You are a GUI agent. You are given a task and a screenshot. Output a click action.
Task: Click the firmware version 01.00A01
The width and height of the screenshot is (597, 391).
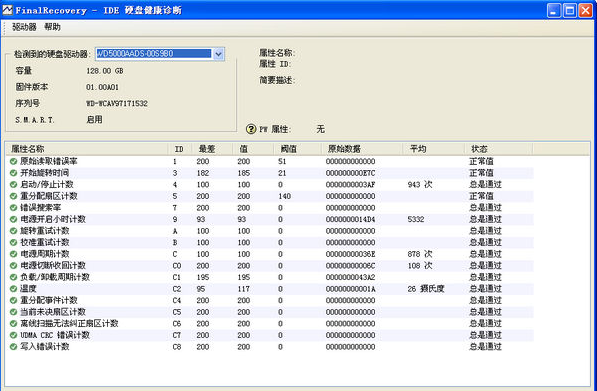(102, 87)
